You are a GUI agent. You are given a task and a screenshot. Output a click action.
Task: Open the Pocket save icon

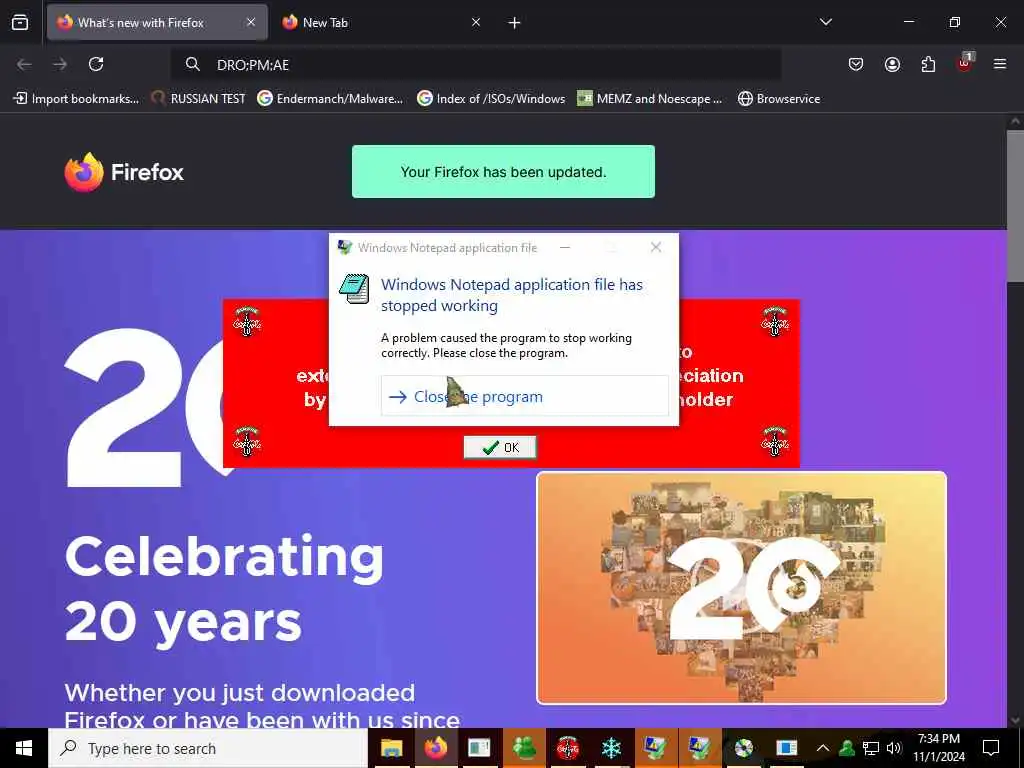(856, 64)
